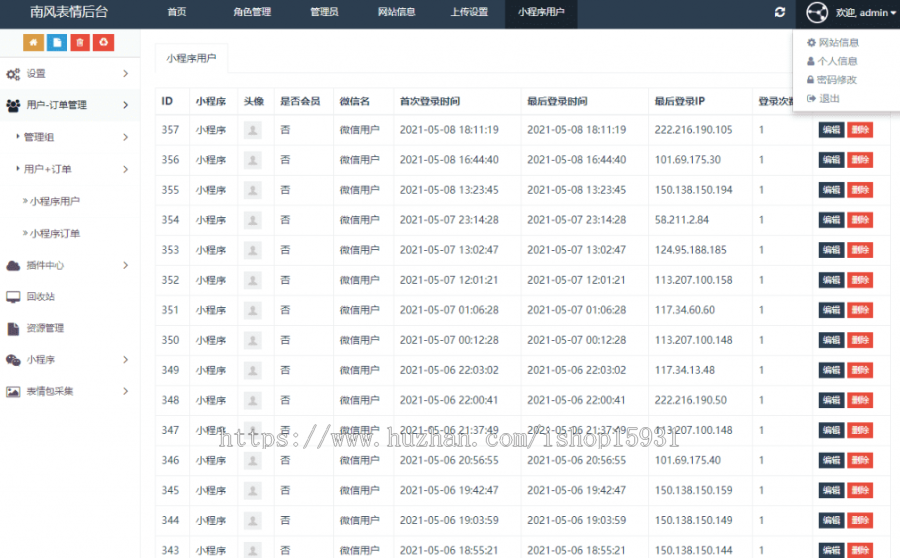The height and width of the screenshot is (558, 900).
Task: Expand the 管理组 submenu
Action: [x=68, y=137]
